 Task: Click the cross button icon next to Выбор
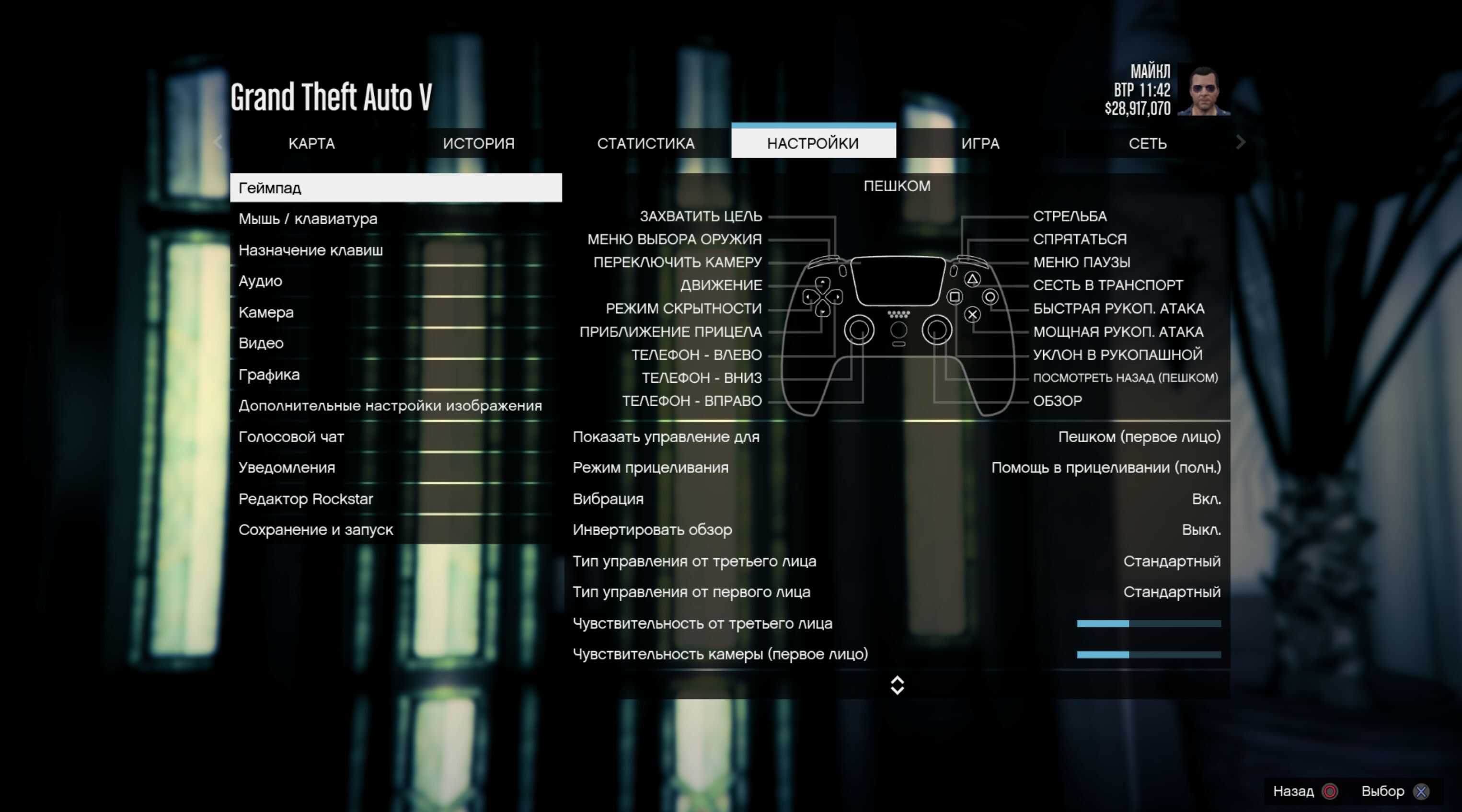tap(1421, 791)
